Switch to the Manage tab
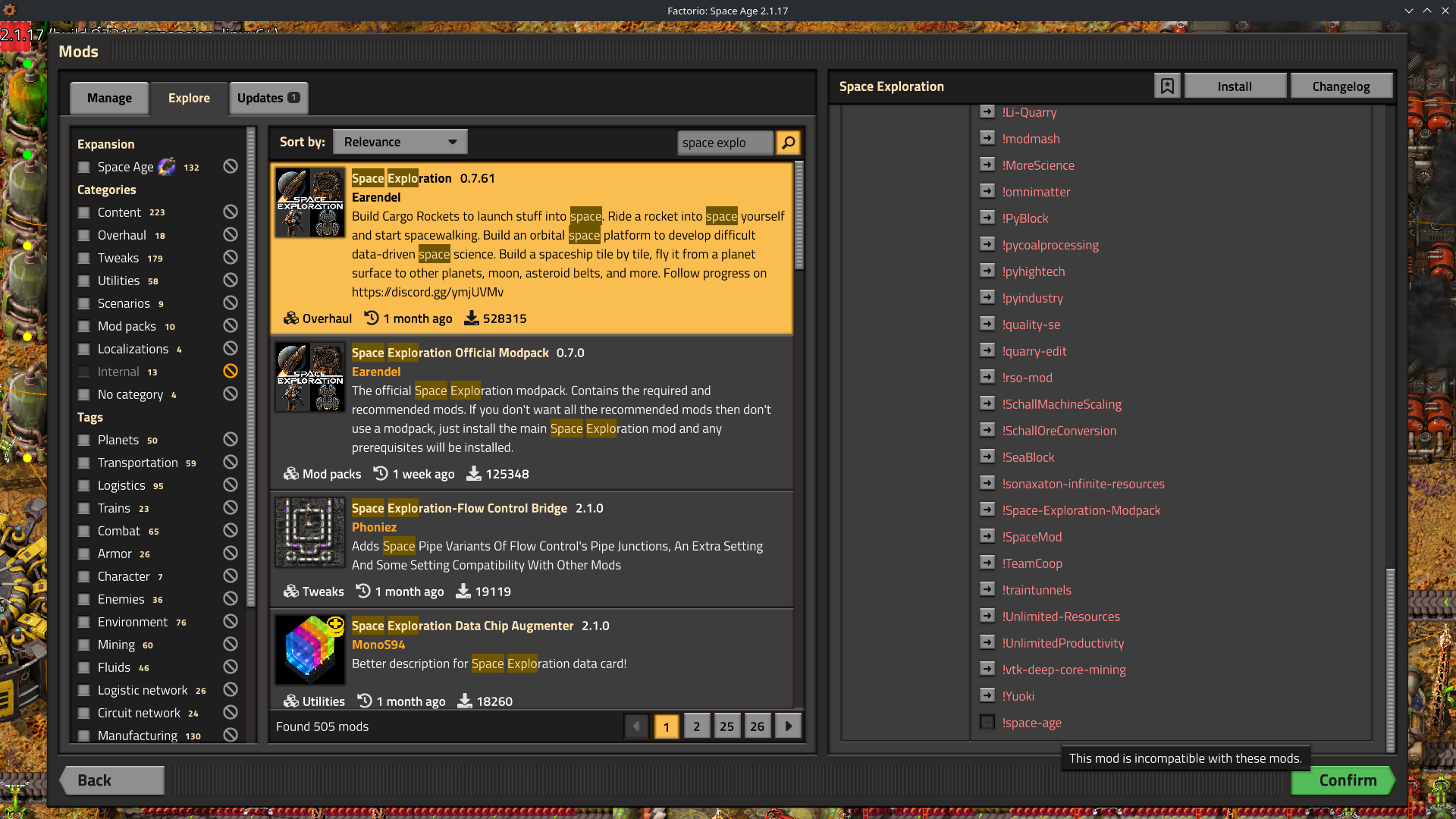This screenshot has height=819, width=1456. pyautogui.click(x=109, y=98)
